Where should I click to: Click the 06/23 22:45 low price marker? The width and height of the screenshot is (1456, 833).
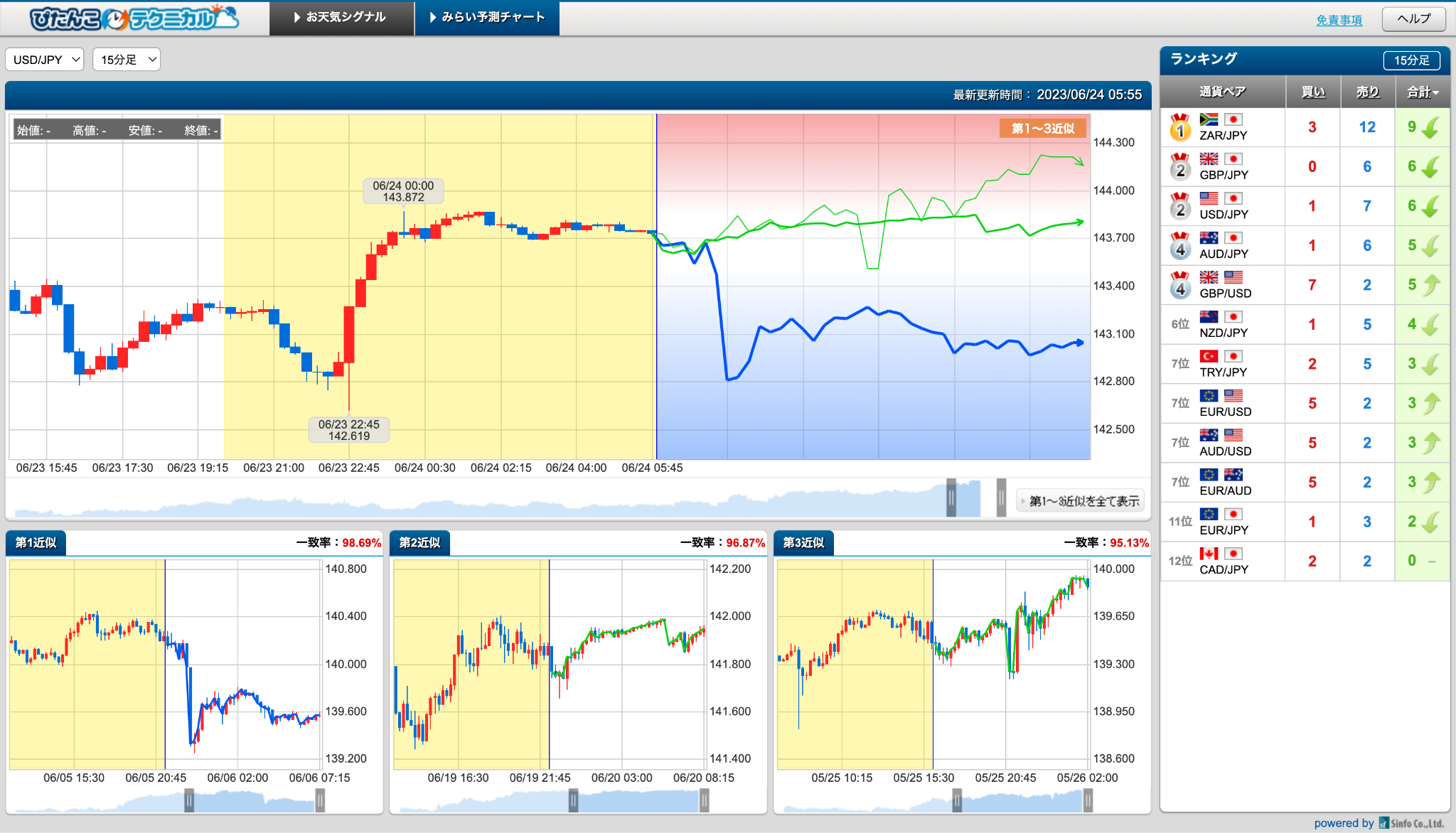pyautogui.click(x=349, y=430)
